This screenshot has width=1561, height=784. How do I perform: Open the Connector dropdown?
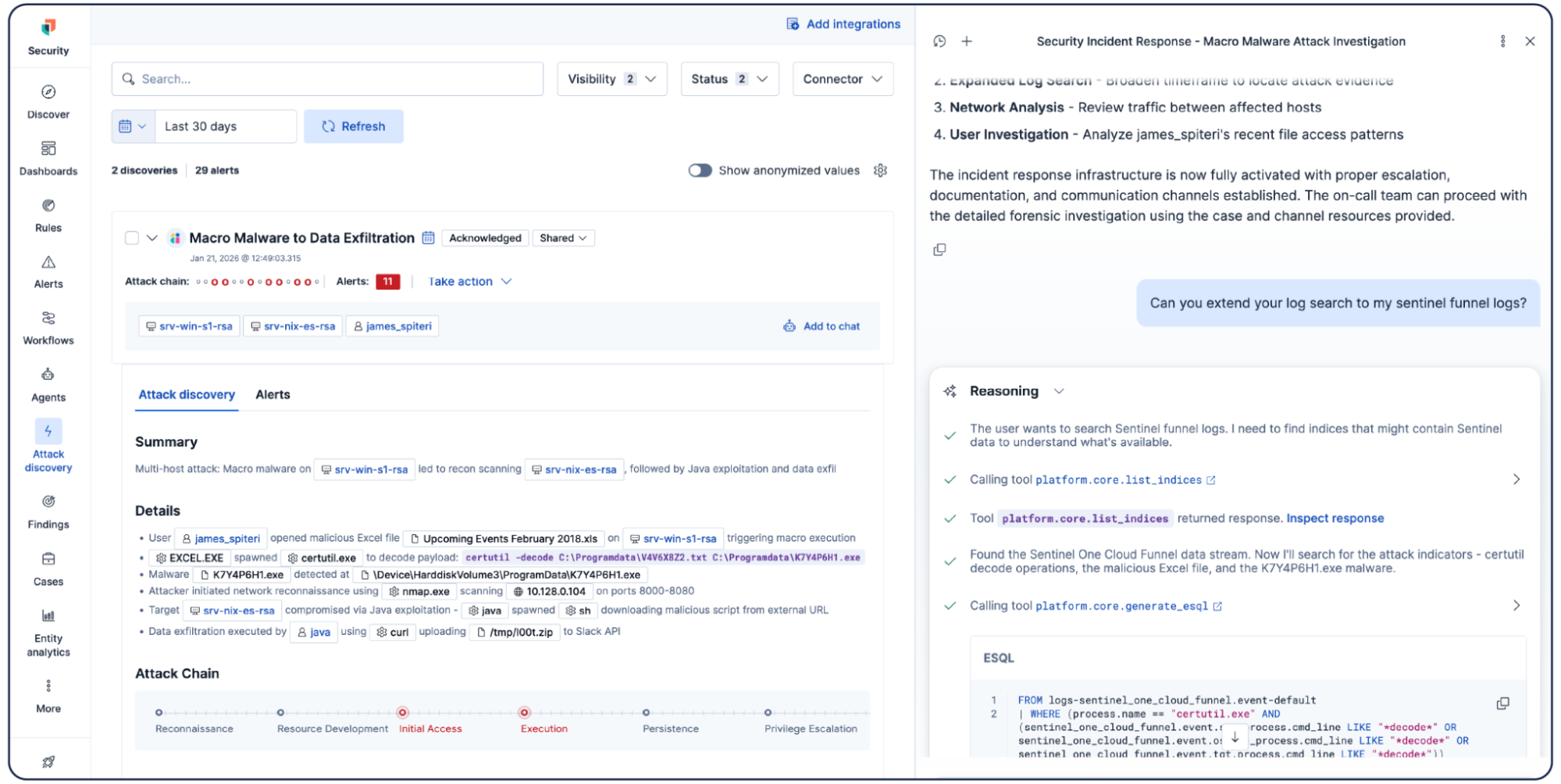tap(843, 78)
